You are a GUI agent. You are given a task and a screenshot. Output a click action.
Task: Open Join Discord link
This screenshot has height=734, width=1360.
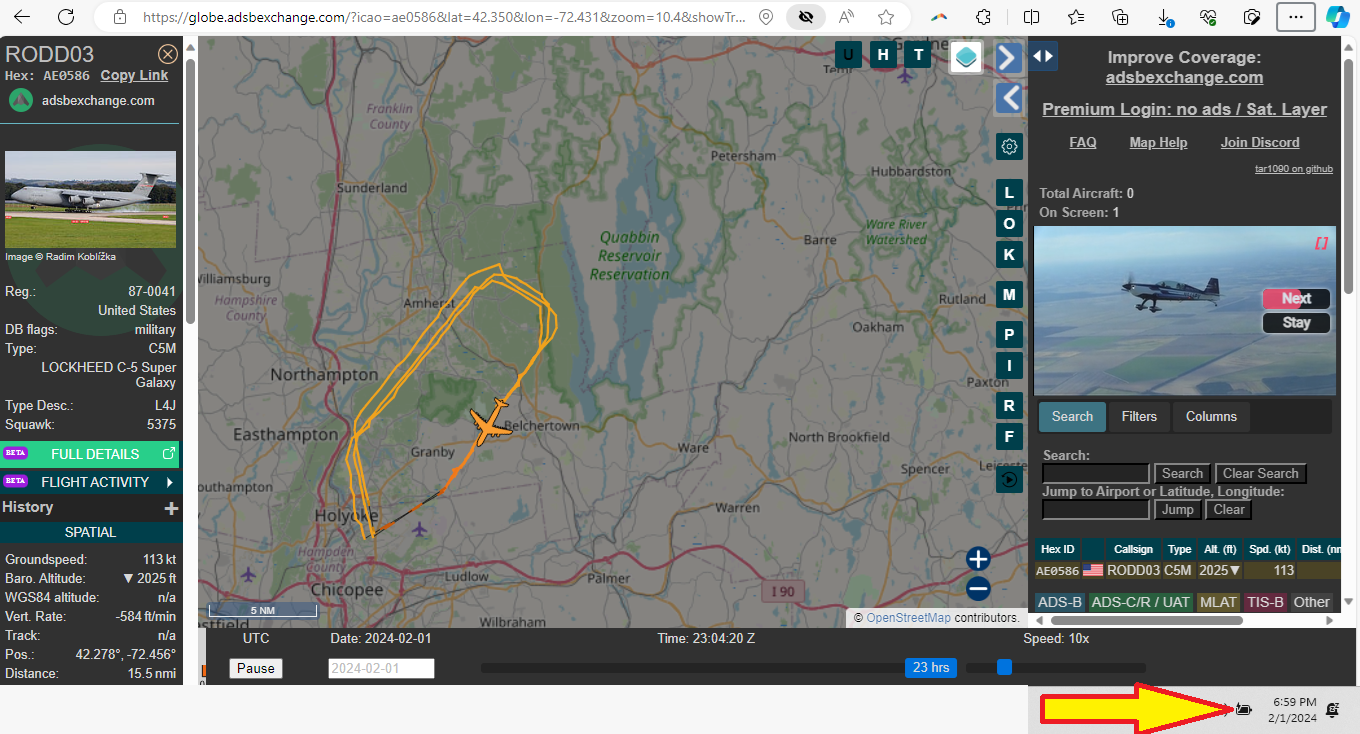click(1260, 143)
